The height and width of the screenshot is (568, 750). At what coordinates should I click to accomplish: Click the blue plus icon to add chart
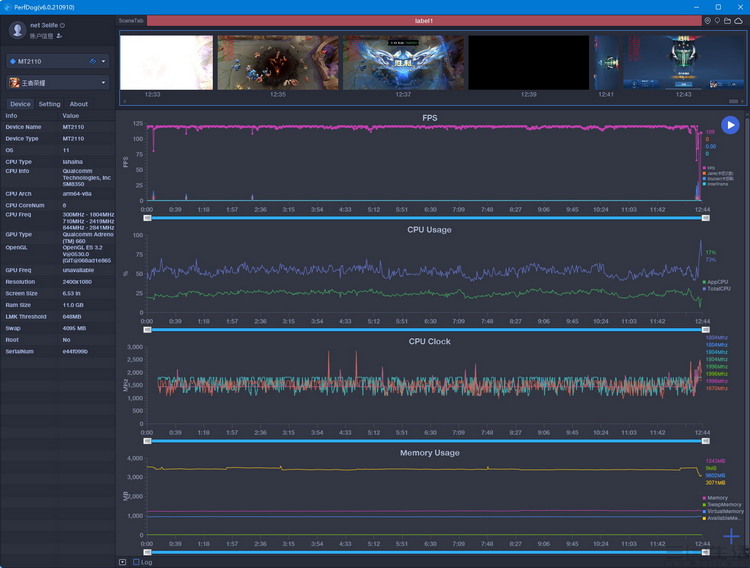(731, 537)
